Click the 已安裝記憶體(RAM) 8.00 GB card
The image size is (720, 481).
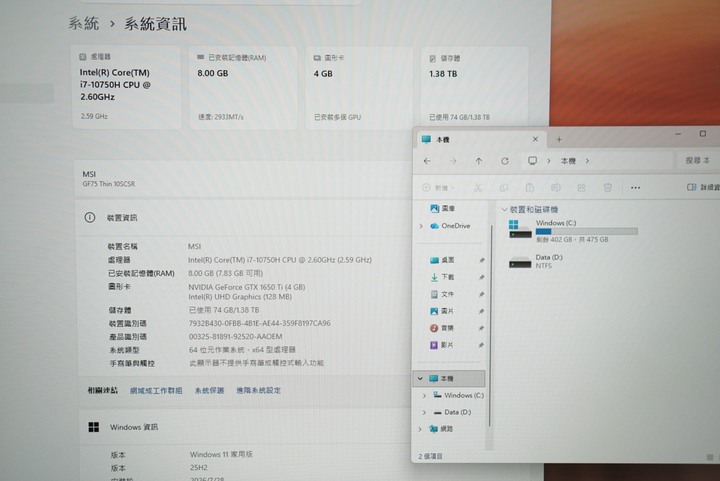click(x=243, y=88)
